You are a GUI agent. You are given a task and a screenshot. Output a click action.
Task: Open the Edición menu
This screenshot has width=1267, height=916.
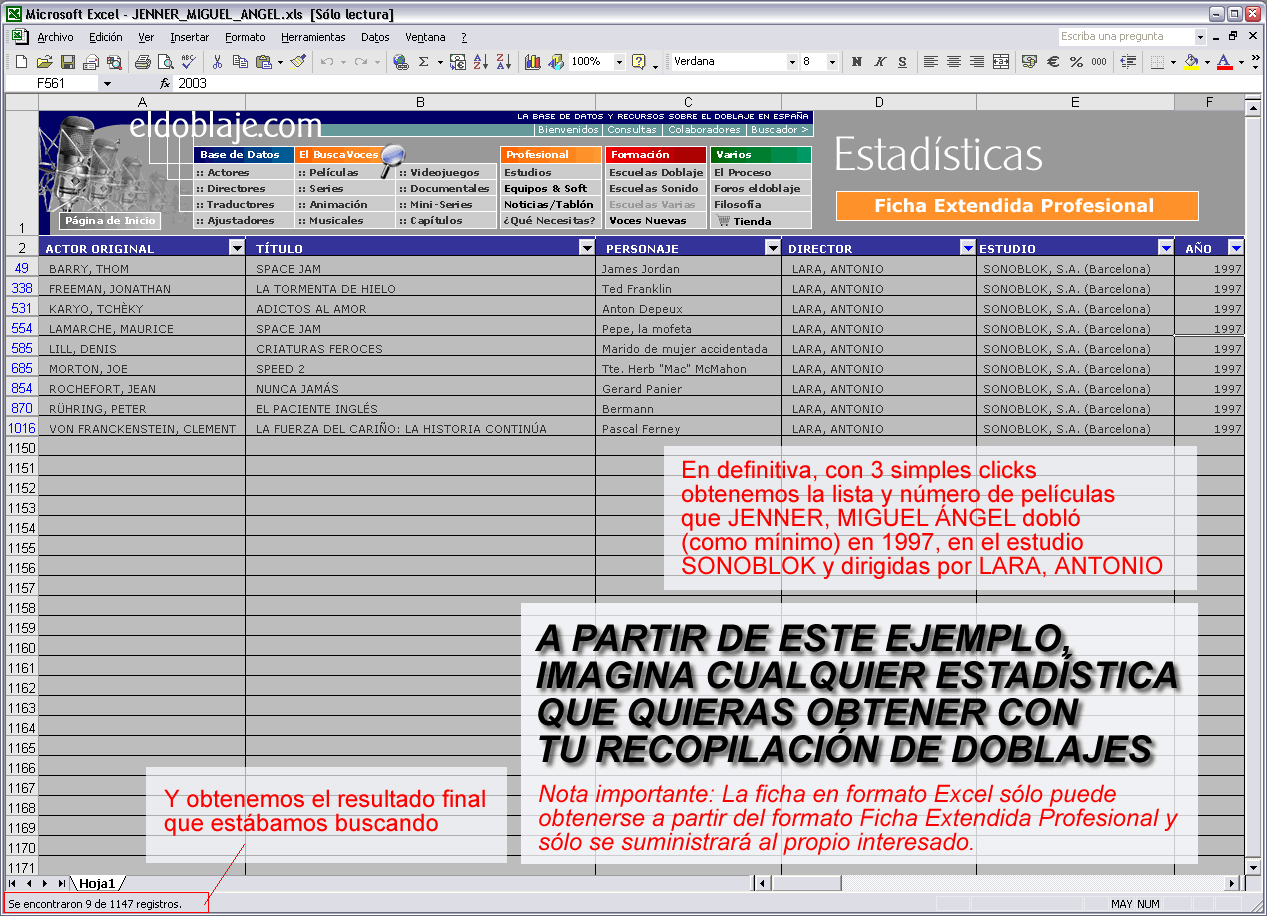click(x=106, y=37)
